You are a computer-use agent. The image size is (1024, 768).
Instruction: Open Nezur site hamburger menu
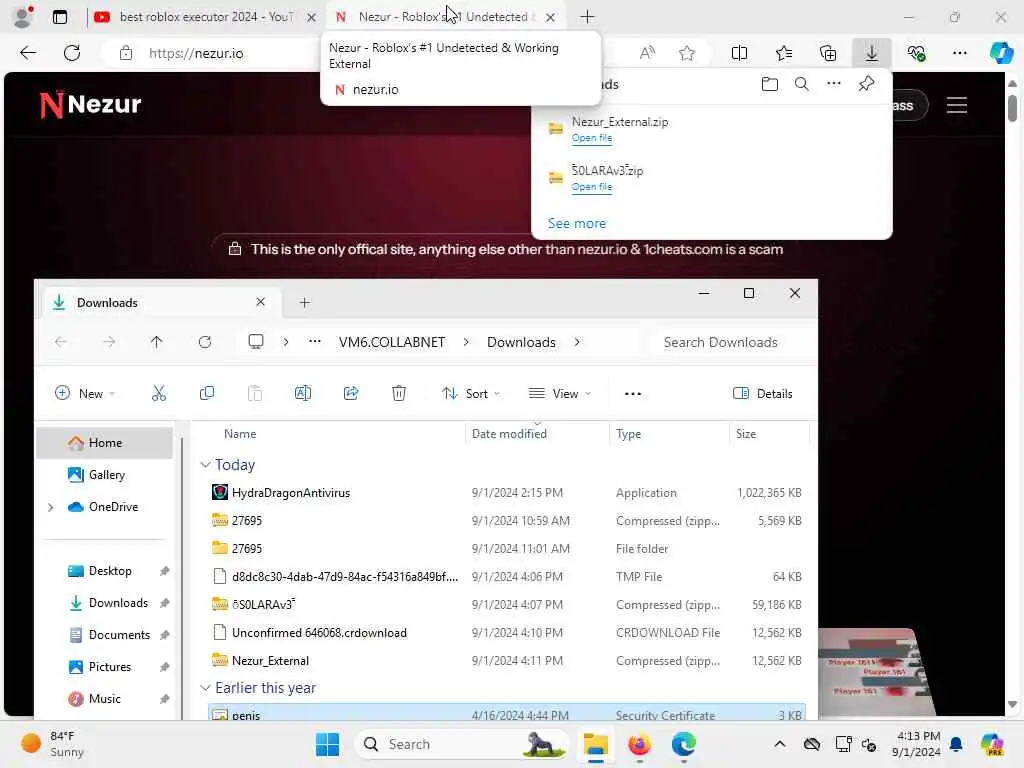tap(957, 105)
